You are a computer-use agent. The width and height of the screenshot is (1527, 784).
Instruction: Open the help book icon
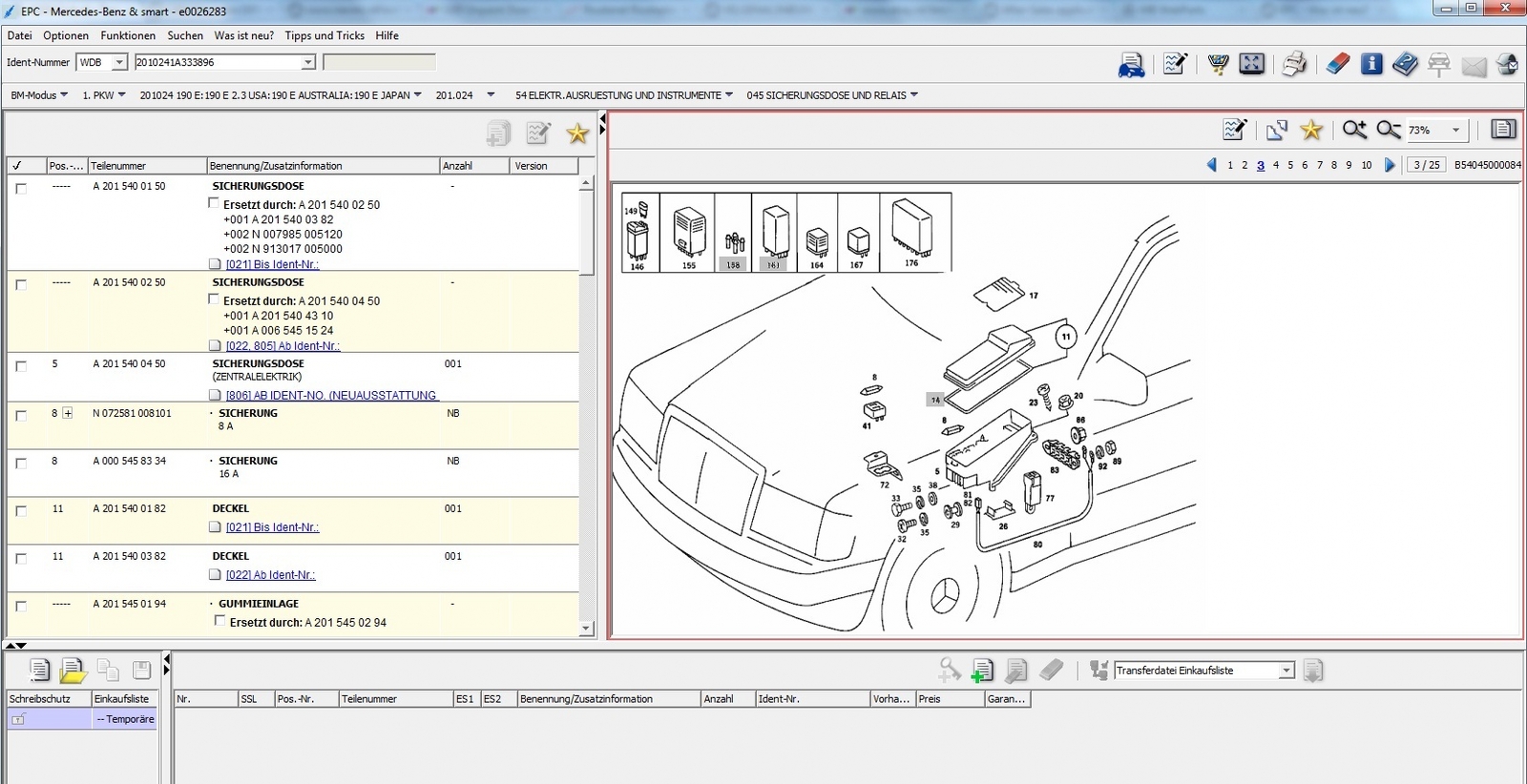(x=1405, y=64)
